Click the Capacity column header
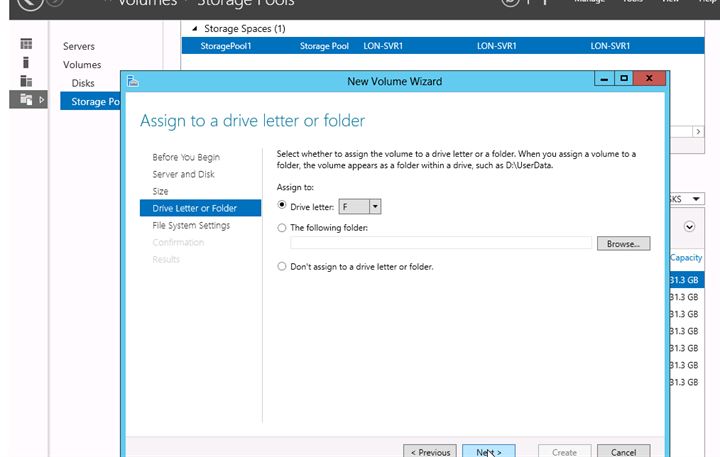Screen dimensions: 720x457 pyautogui.click(x=686, y=258)
